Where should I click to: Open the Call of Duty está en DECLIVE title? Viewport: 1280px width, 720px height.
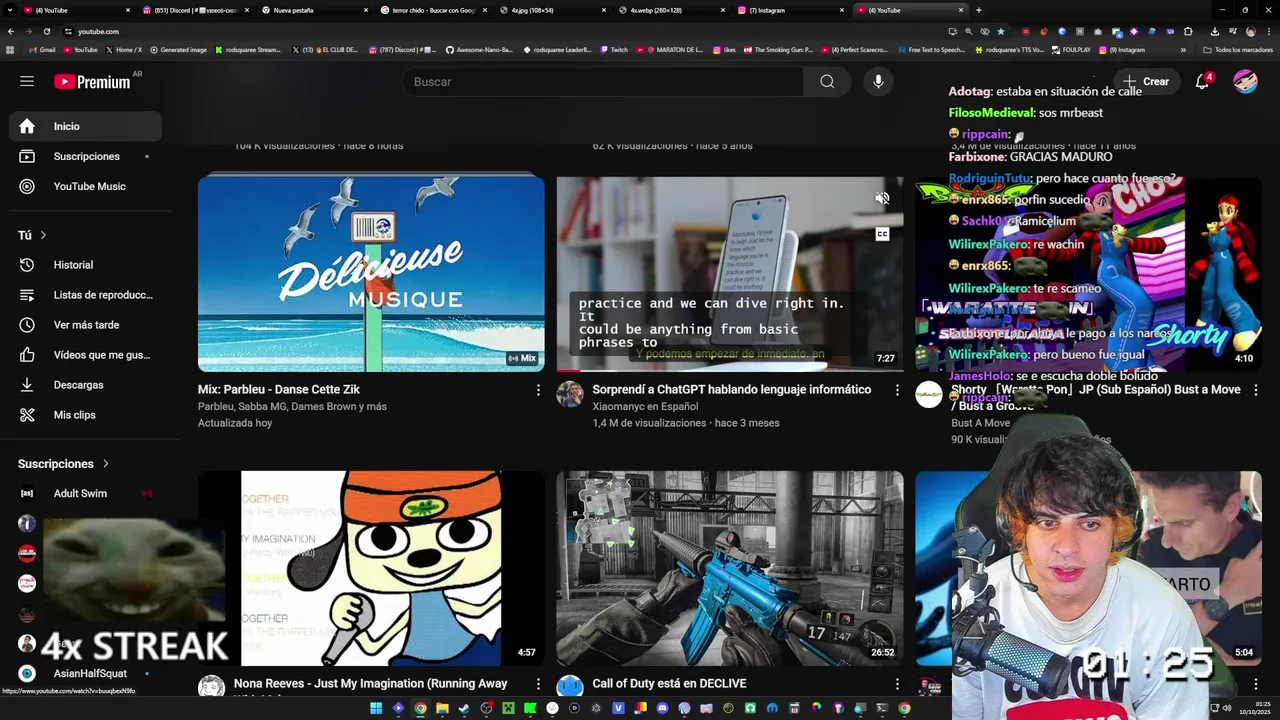pos(669,684)
